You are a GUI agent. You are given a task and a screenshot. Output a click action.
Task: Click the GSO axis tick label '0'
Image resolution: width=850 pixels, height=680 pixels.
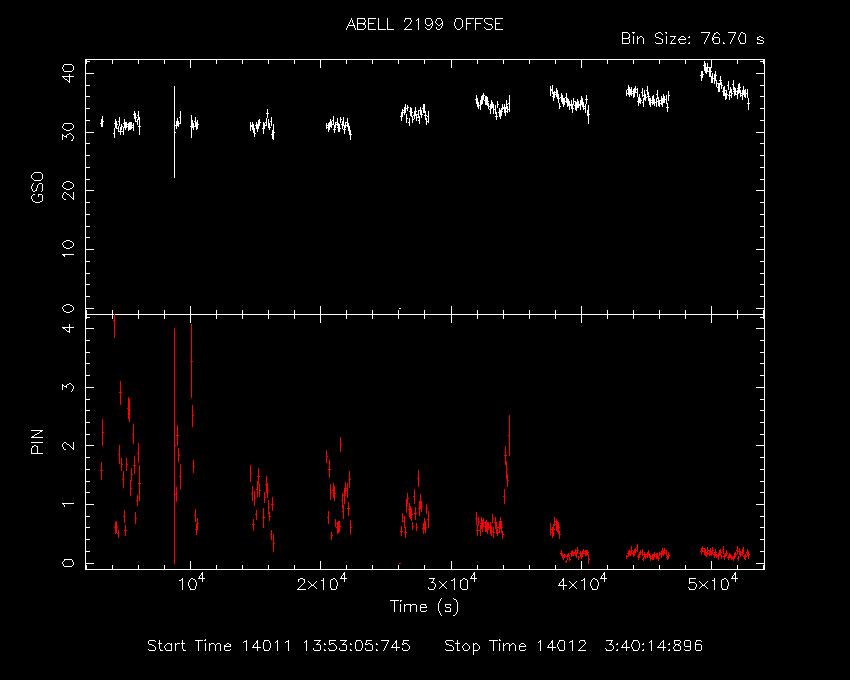68,308
